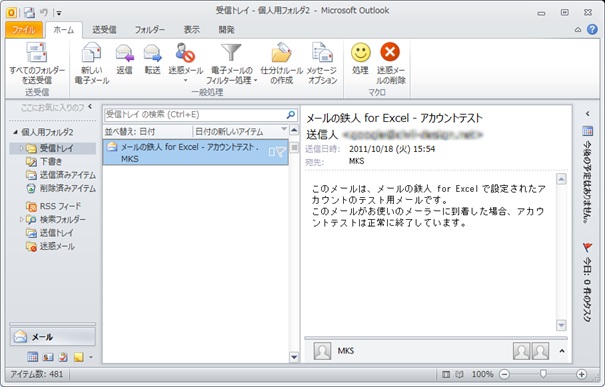Flag the メールの鉄人 message
605x387 pixels.
(281, 152)
